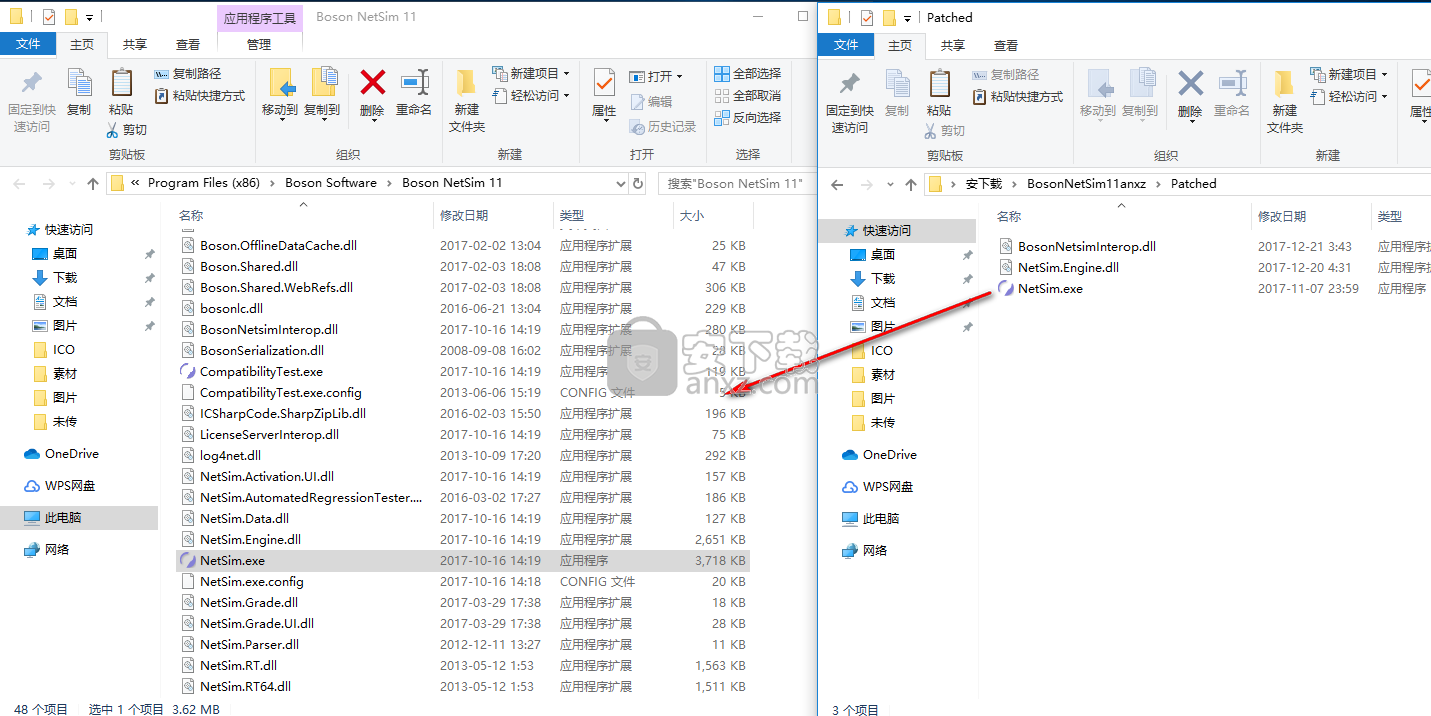This screenshot has height=716, width=1431.
Task: Open 下载 in Patched window sidebar
Action: [x=873, y=279]
